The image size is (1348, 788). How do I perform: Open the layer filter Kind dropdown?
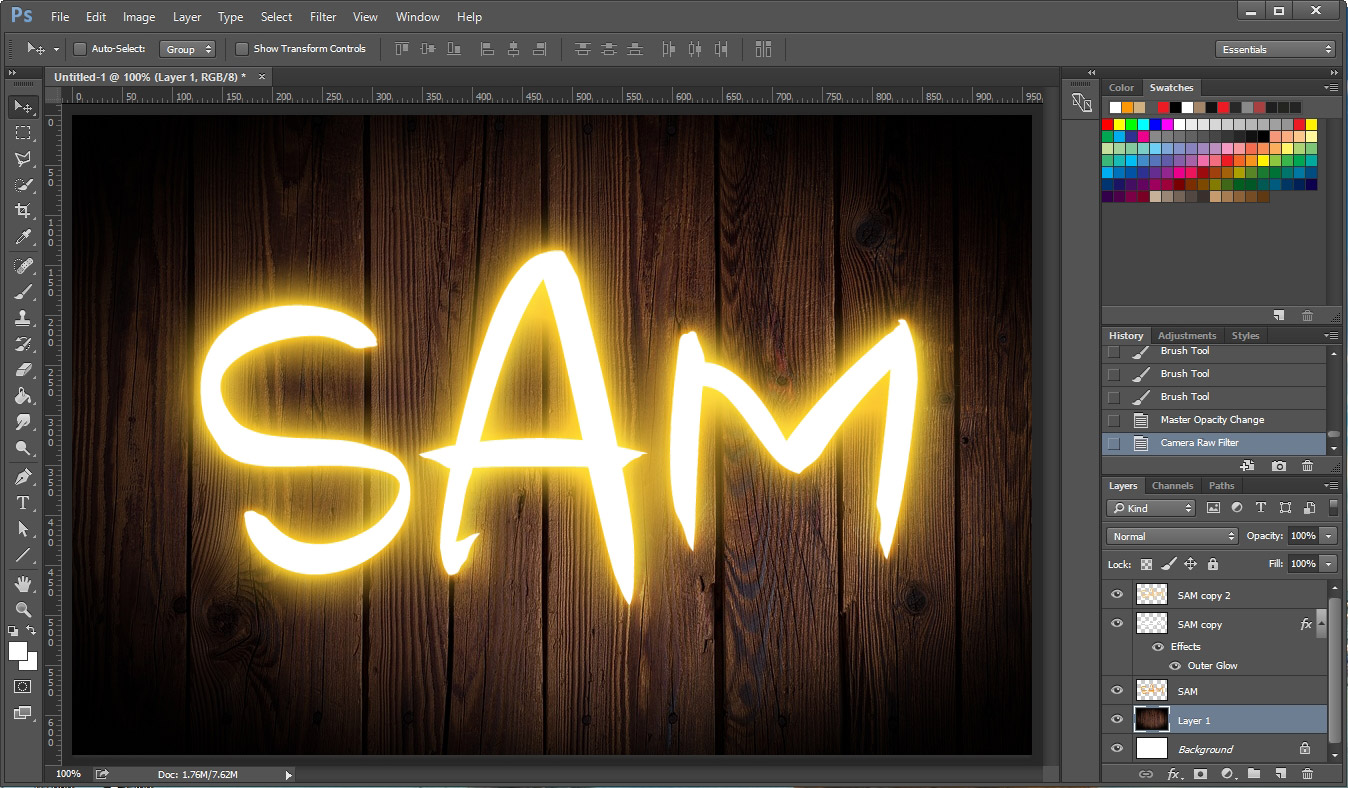click(x=1151, y=508)
